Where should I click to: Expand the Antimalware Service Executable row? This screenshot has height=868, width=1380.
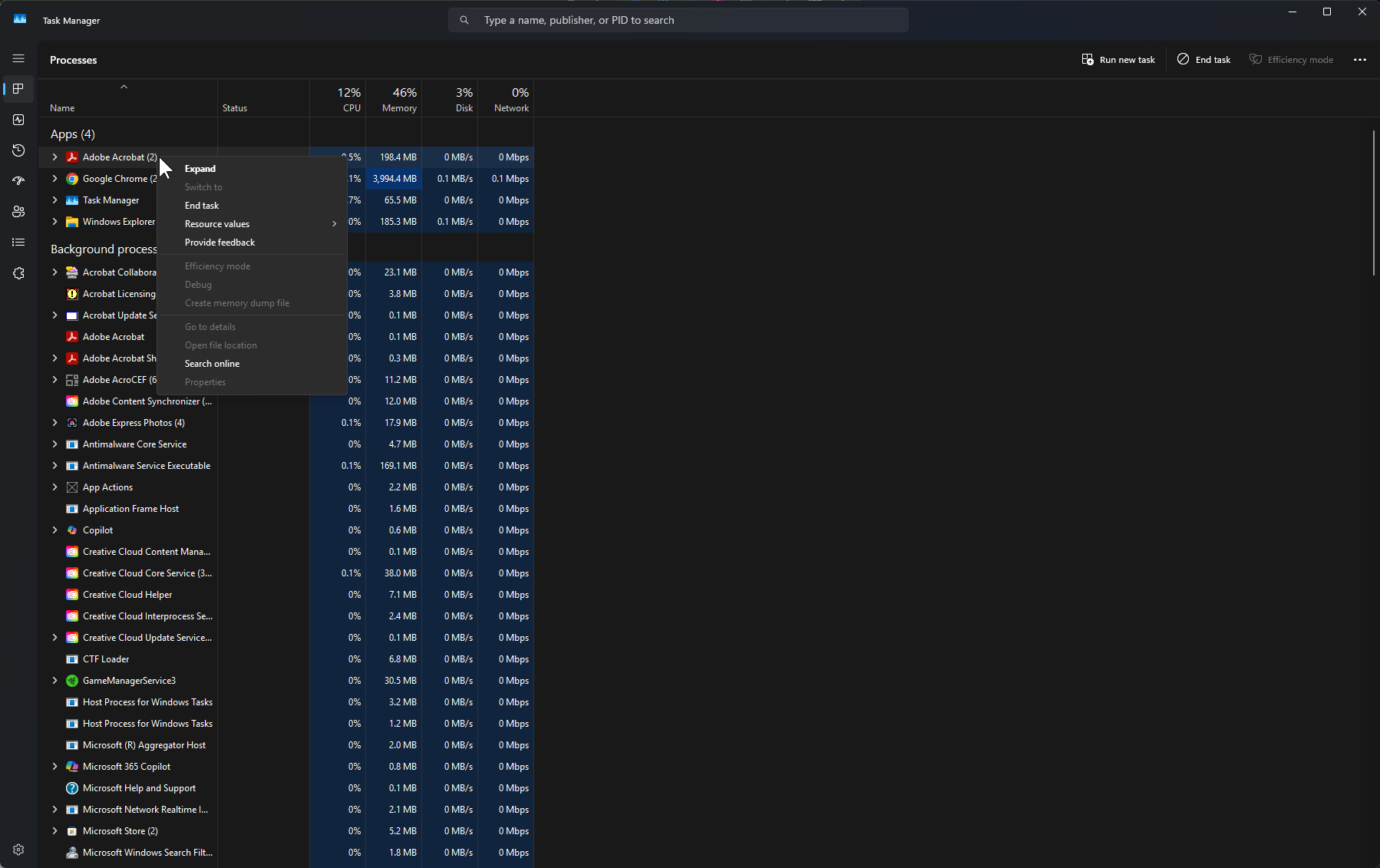tap(54, 466)
